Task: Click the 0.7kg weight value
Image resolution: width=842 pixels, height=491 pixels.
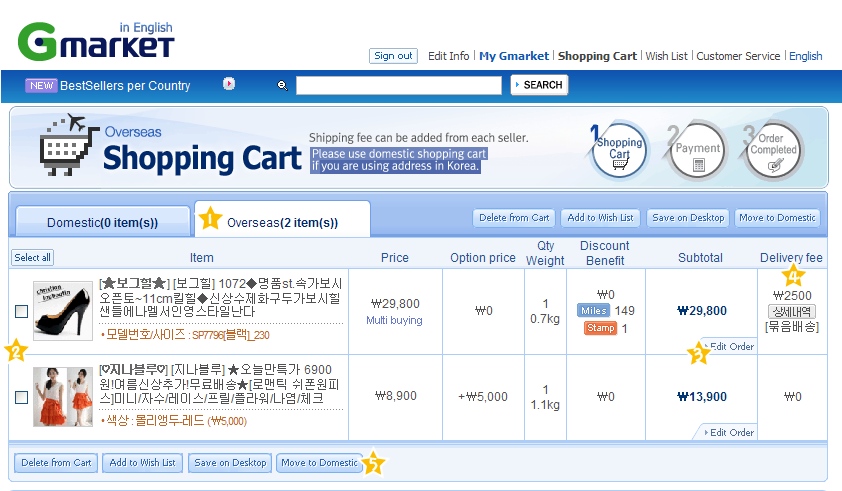Action: tap(545, 319)
